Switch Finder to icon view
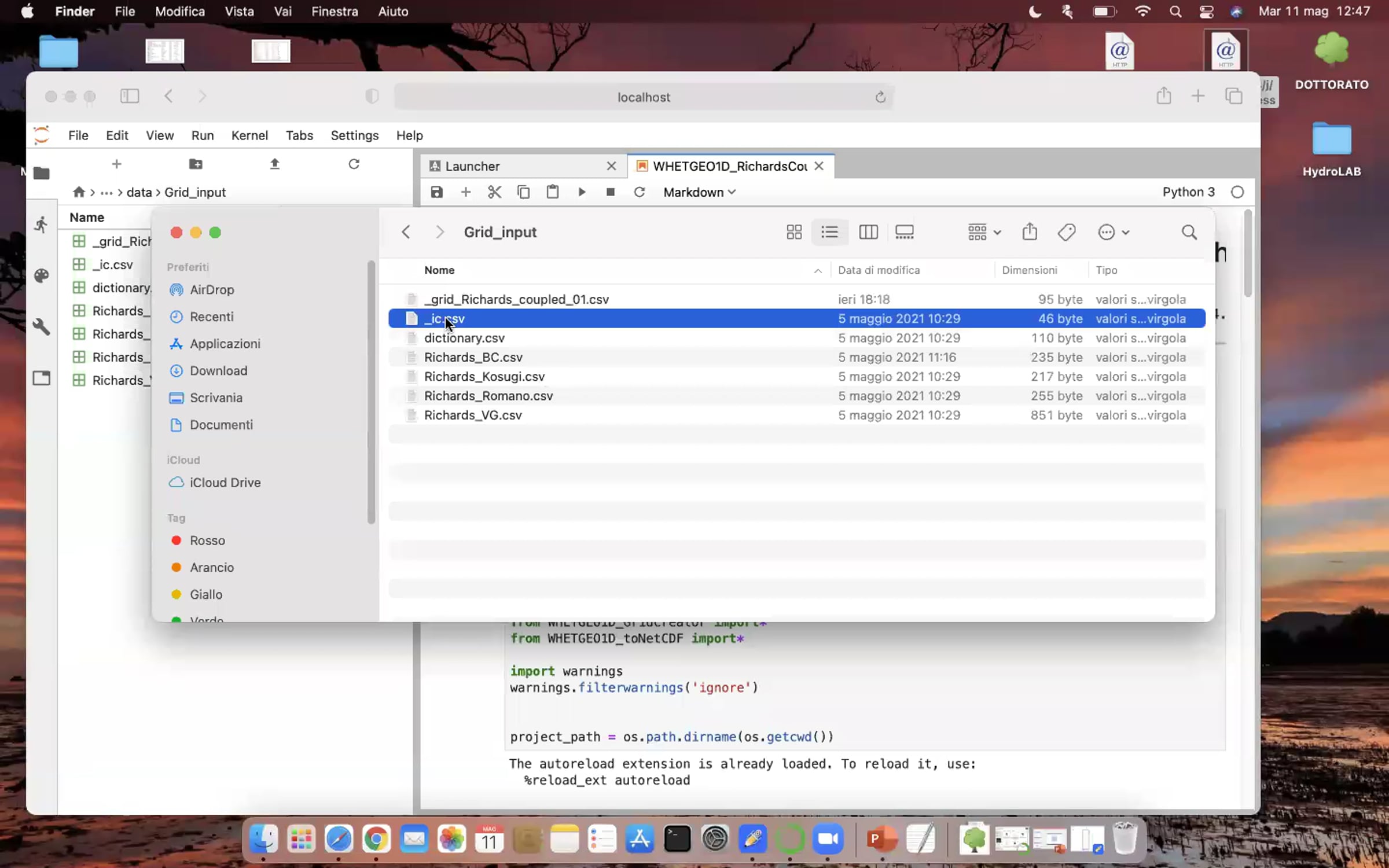This screenshot has height=868, width=1389. [794, 232]
